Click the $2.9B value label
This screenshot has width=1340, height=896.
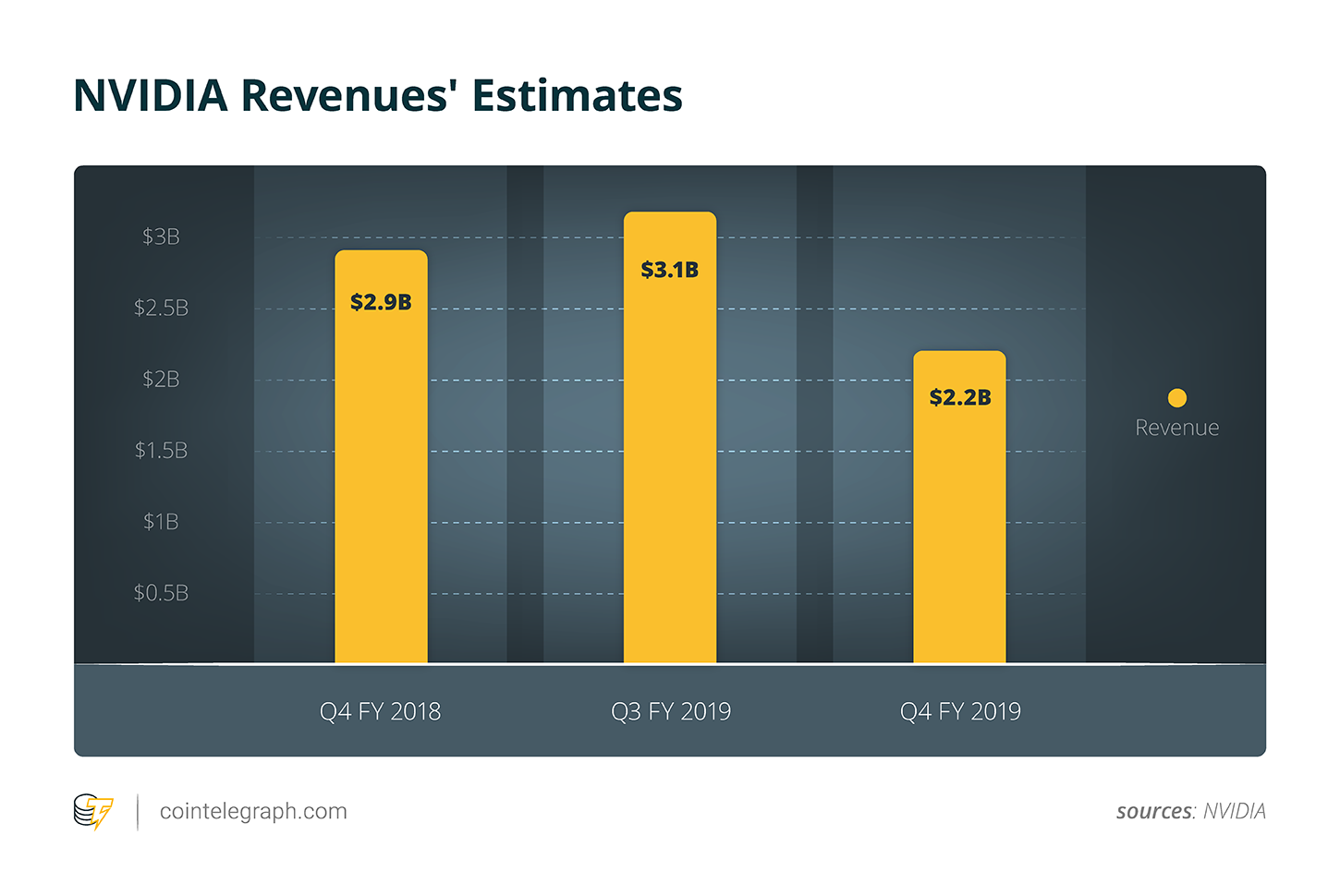(380, 301)
